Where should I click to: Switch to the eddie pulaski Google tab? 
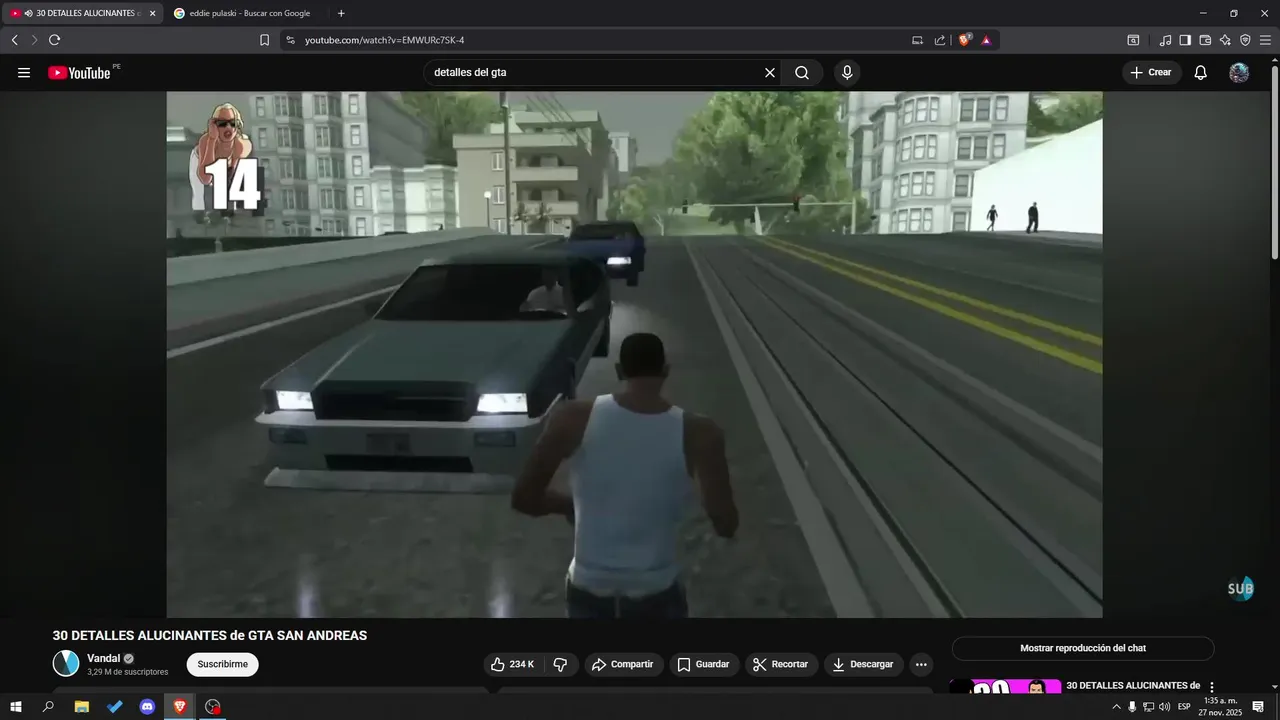[x=242, y=13]
